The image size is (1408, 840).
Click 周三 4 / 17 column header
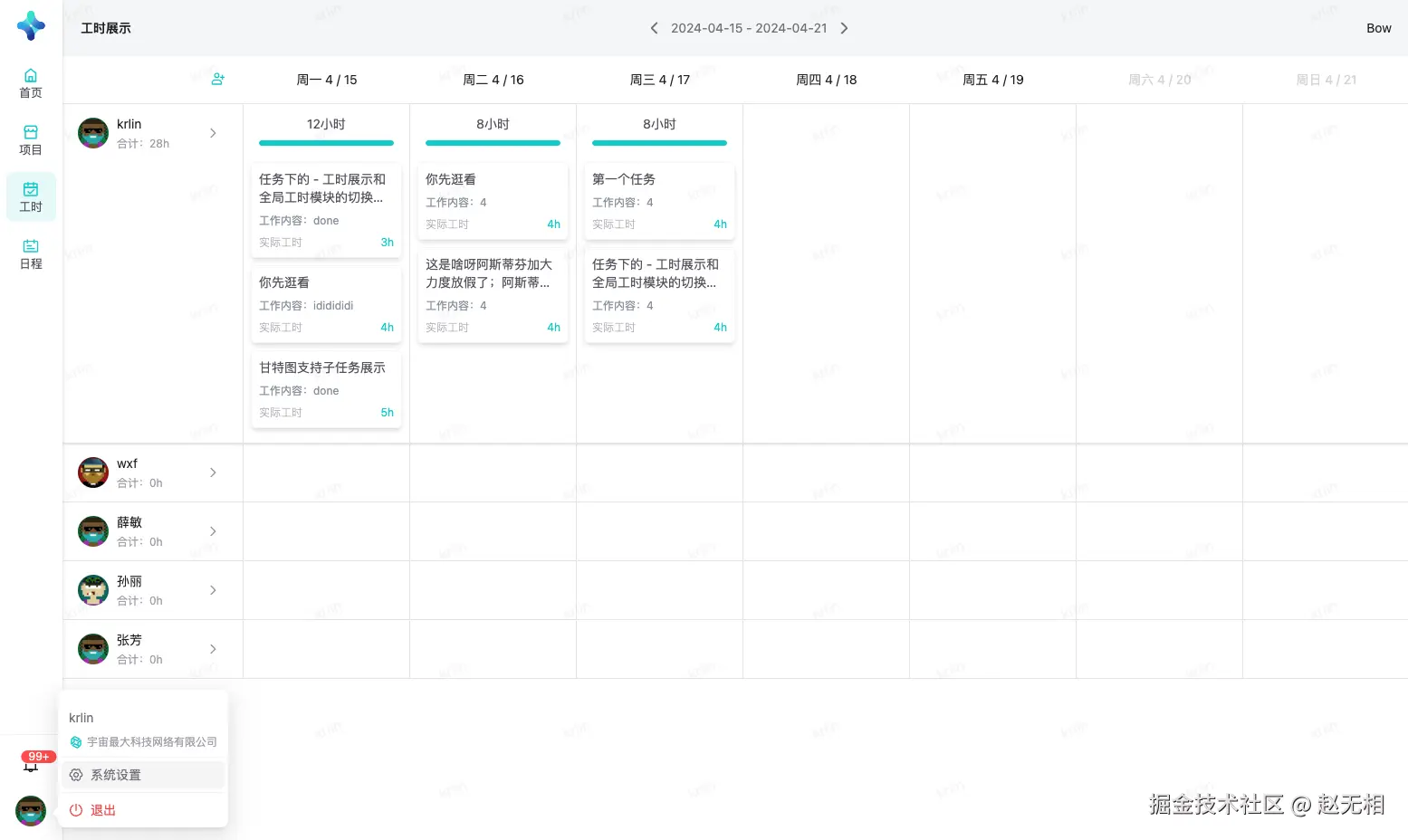coord(660,80)
